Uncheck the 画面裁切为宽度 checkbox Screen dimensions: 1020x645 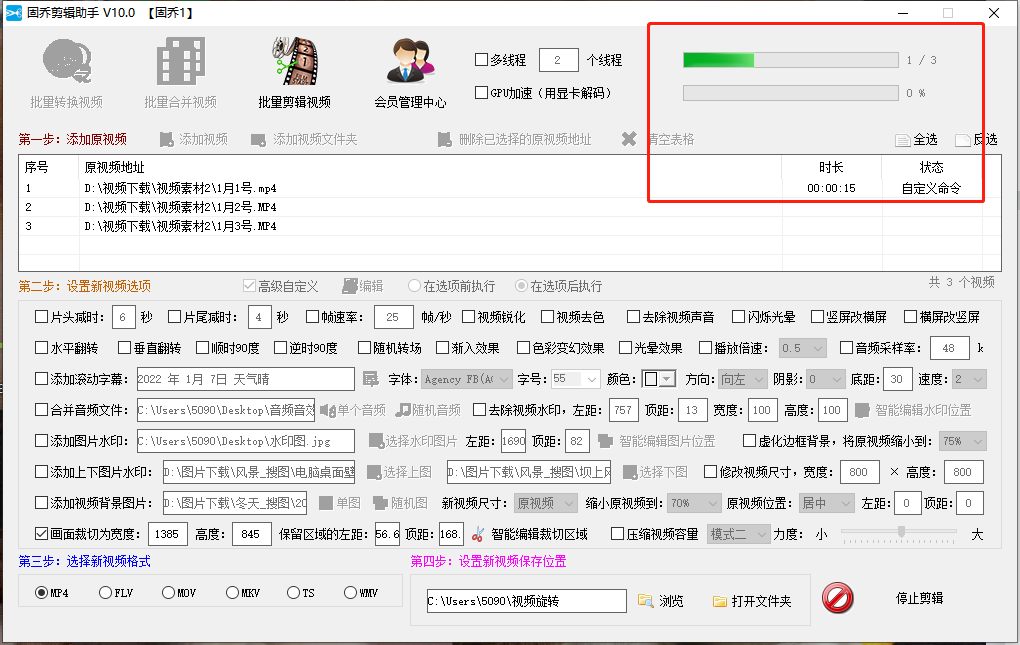pos(41,534)
